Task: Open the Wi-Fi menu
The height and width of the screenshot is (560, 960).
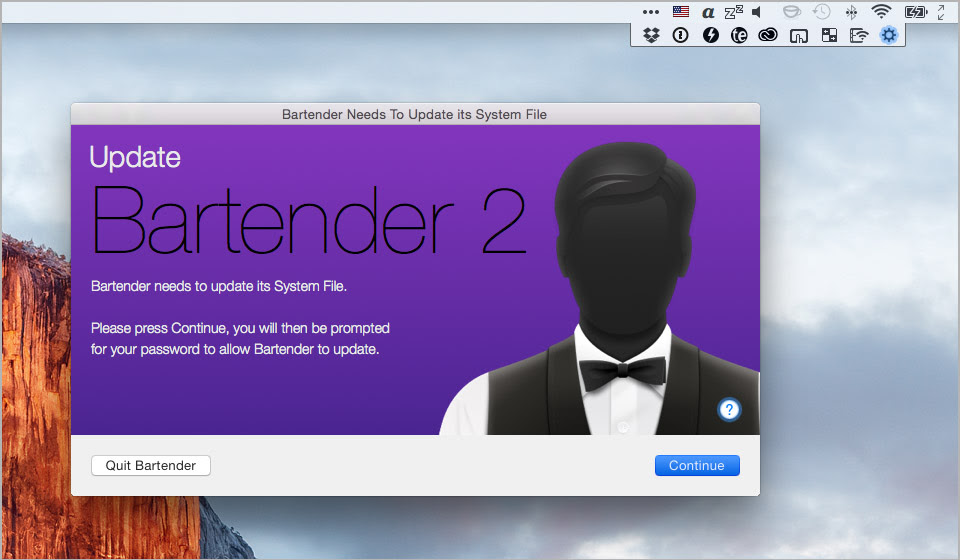Action: coord(881,12)
